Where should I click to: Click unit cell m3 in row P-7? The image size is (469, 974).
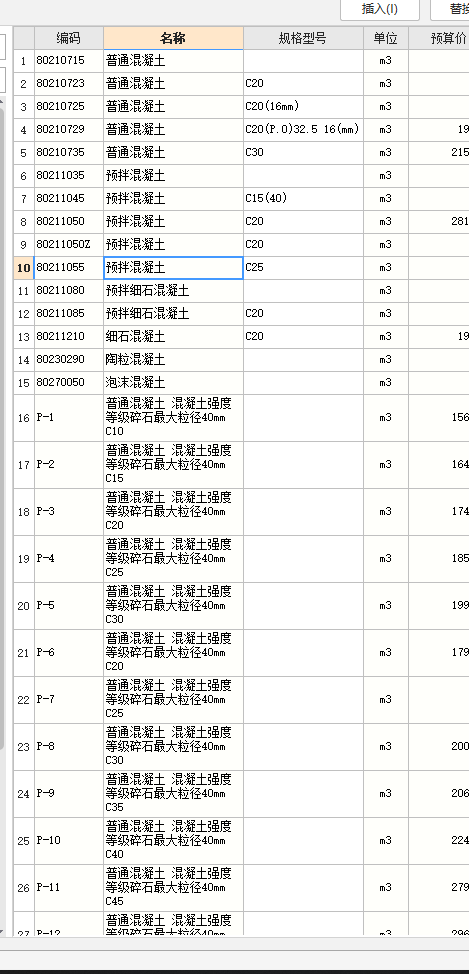pos(386,699)
